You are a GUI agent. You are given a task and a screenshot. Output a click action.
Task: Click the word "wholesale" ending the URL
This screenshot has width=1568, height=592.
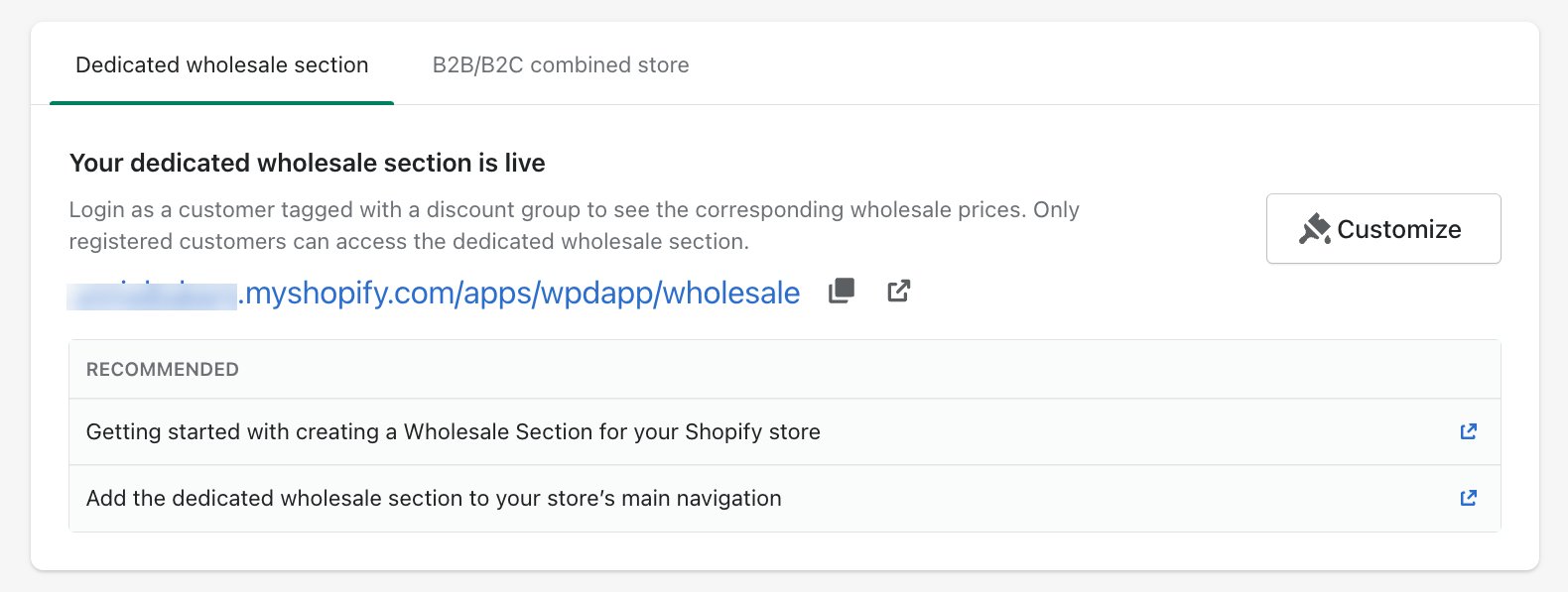[x=731, y=294]
